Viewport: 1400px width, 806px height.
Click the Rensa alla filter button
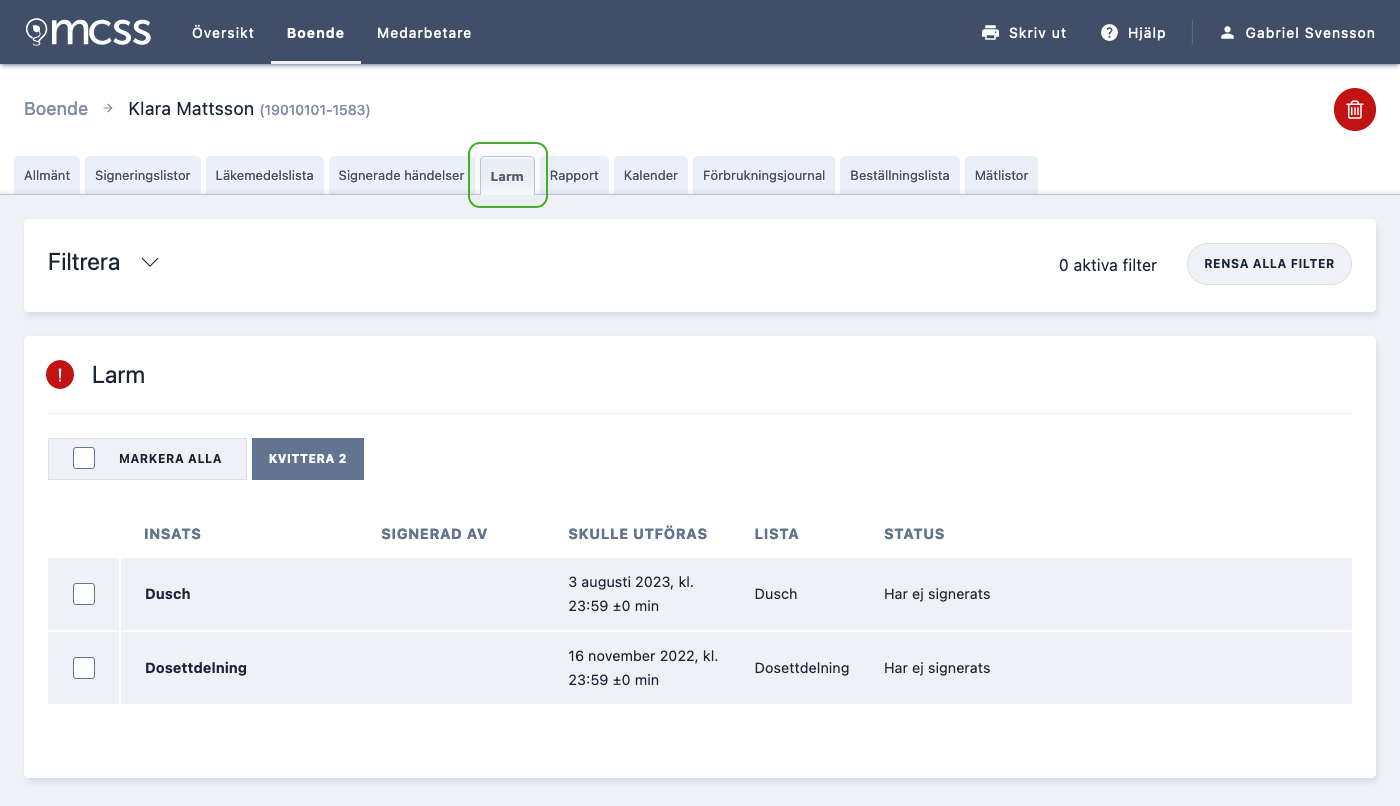pyautogui.click(x=1269, y=264)
